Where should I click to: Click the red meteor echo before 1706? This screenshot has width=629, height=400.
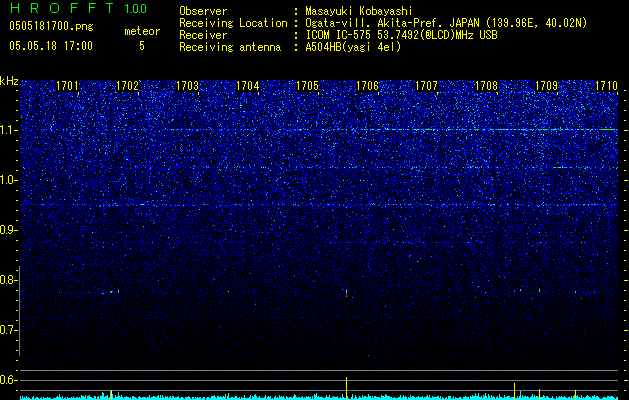pyautogui.click(x=346, y=293)
